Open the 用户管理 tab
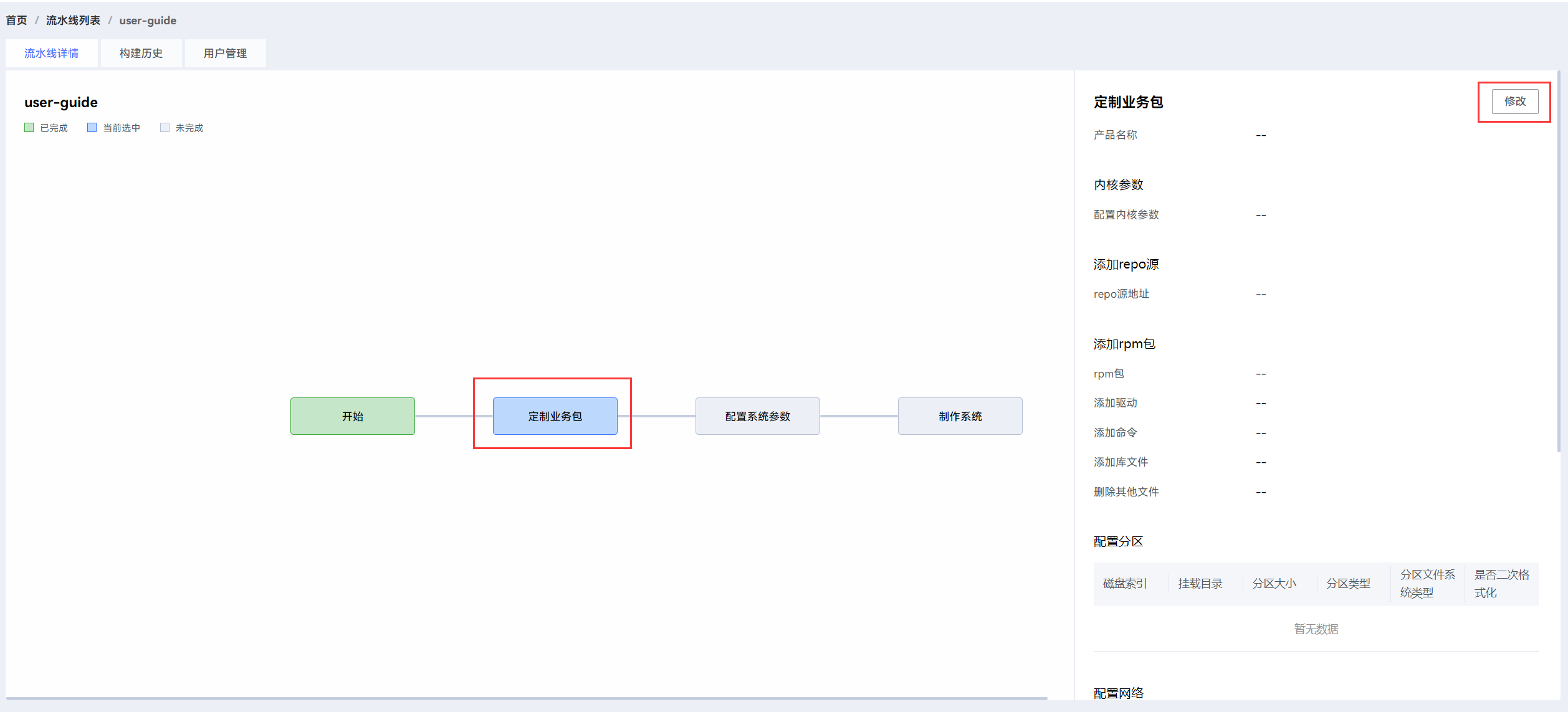1568x712 pixels. click(225, 54)
